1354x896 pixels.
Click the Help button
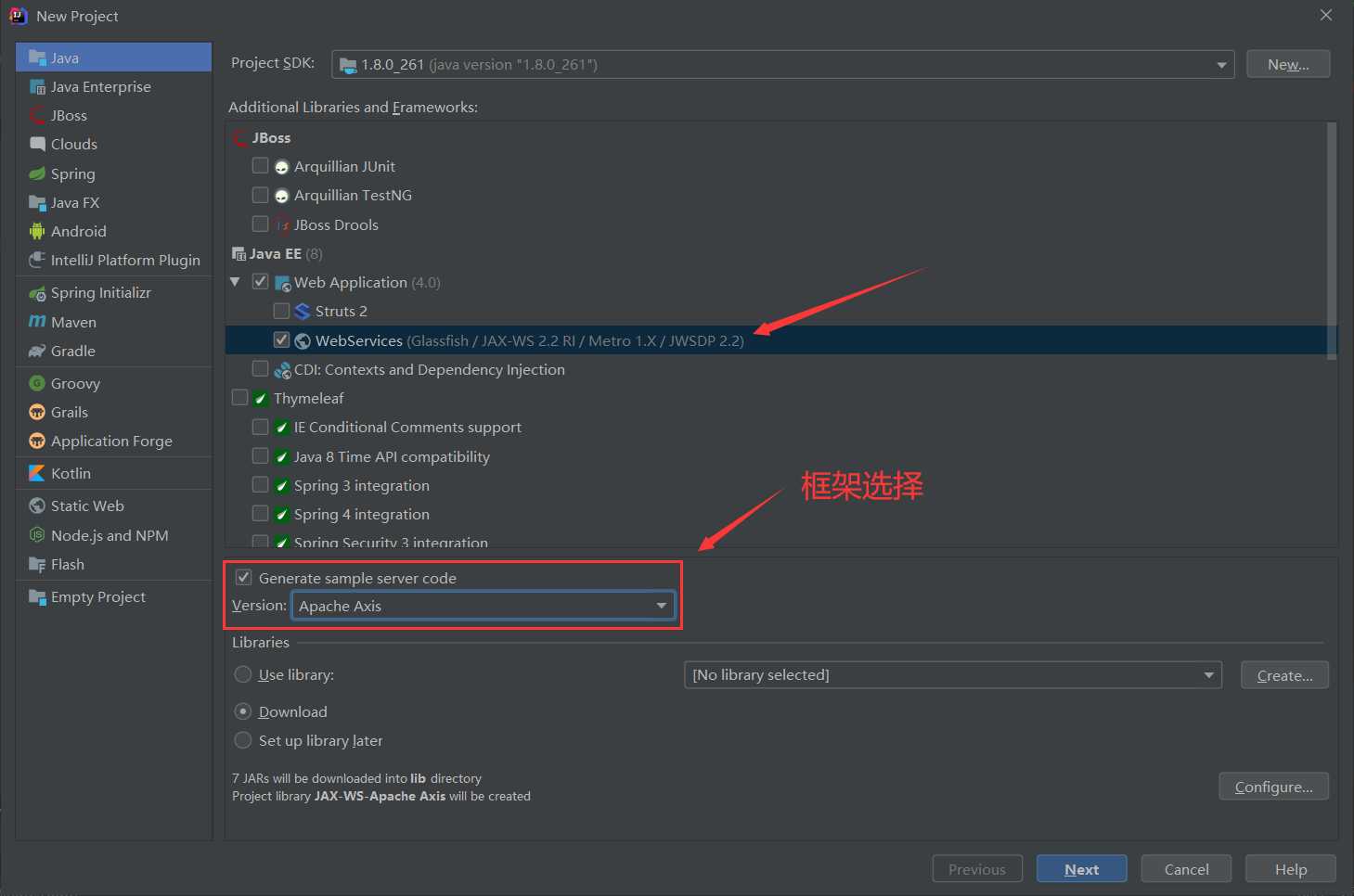tap(1290, 869)
